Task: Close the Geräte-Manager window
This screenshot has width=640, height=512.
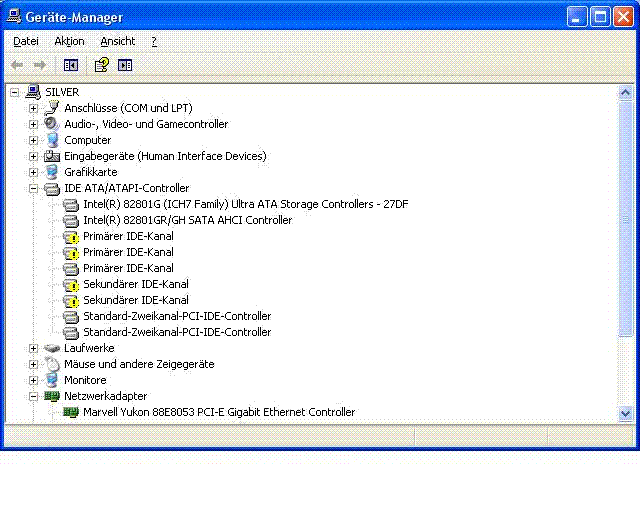Action: [x=624, y=18]
